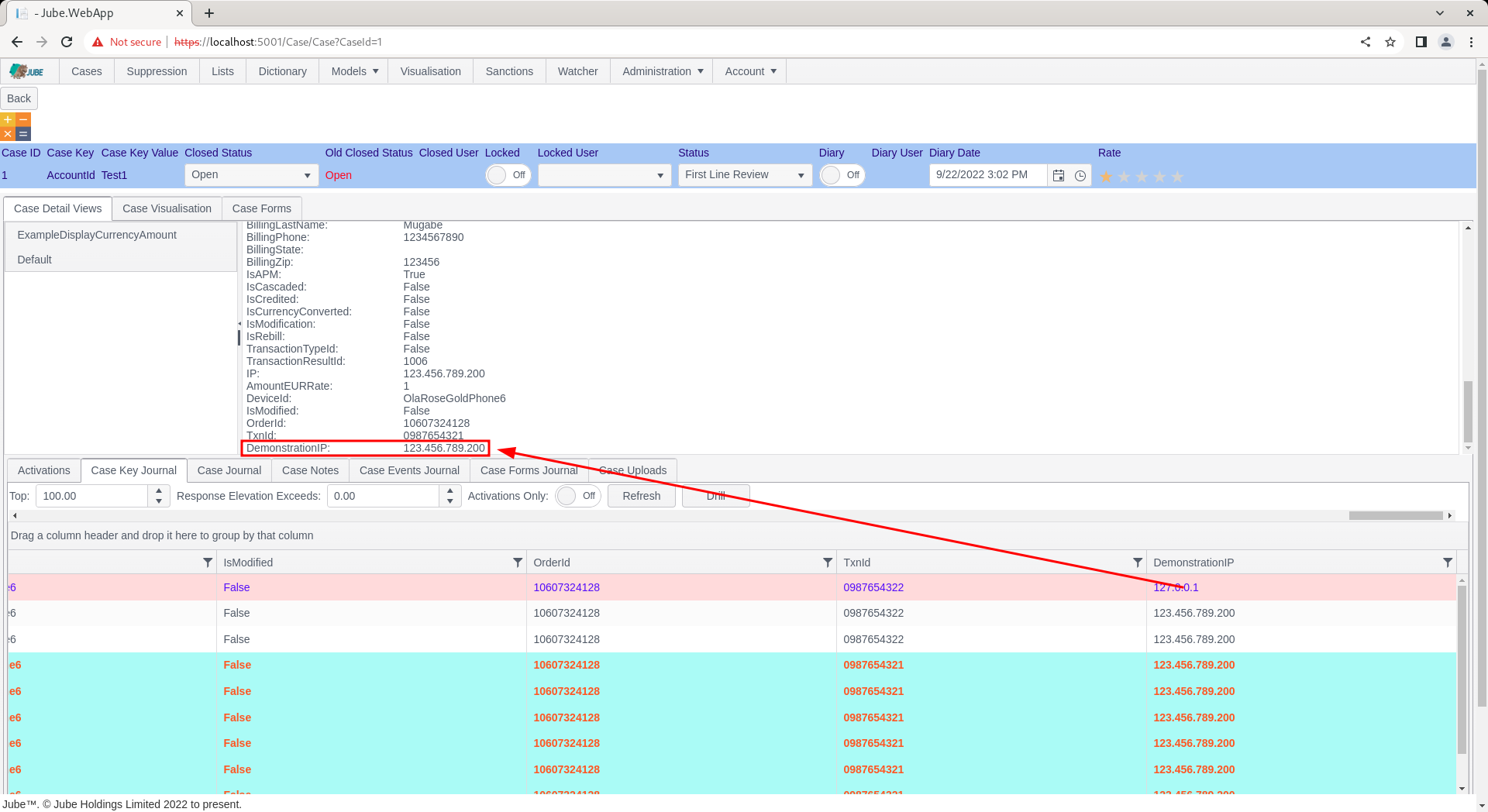
Task: Click the Drill button
Action: [x=716, y=496]
